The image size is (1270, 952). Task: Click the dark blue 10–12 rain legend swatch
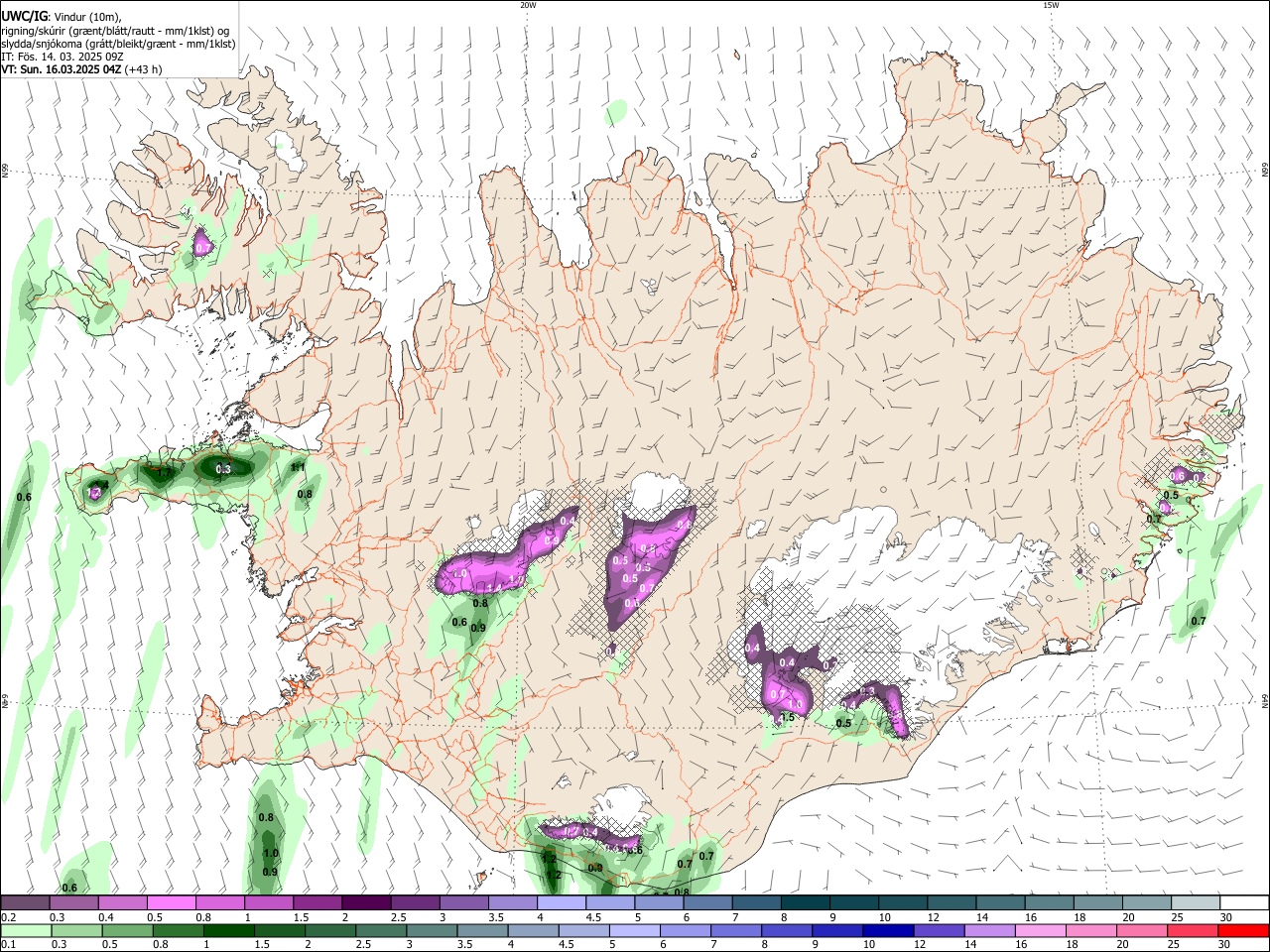point(888,930)
